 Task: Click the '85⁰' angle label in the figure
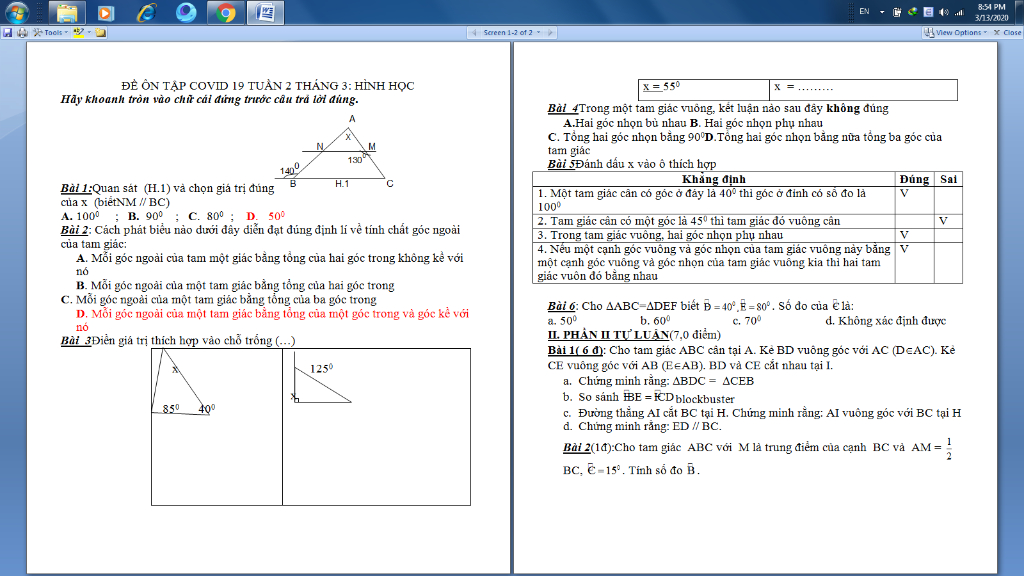(171, 408)
